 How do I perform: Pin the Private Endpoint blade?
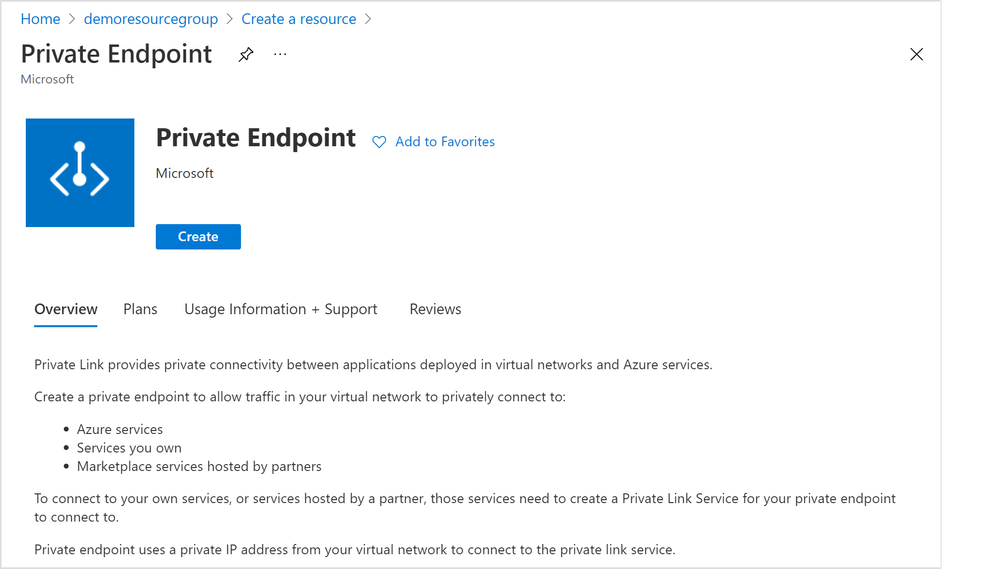[x=246, y=55]
